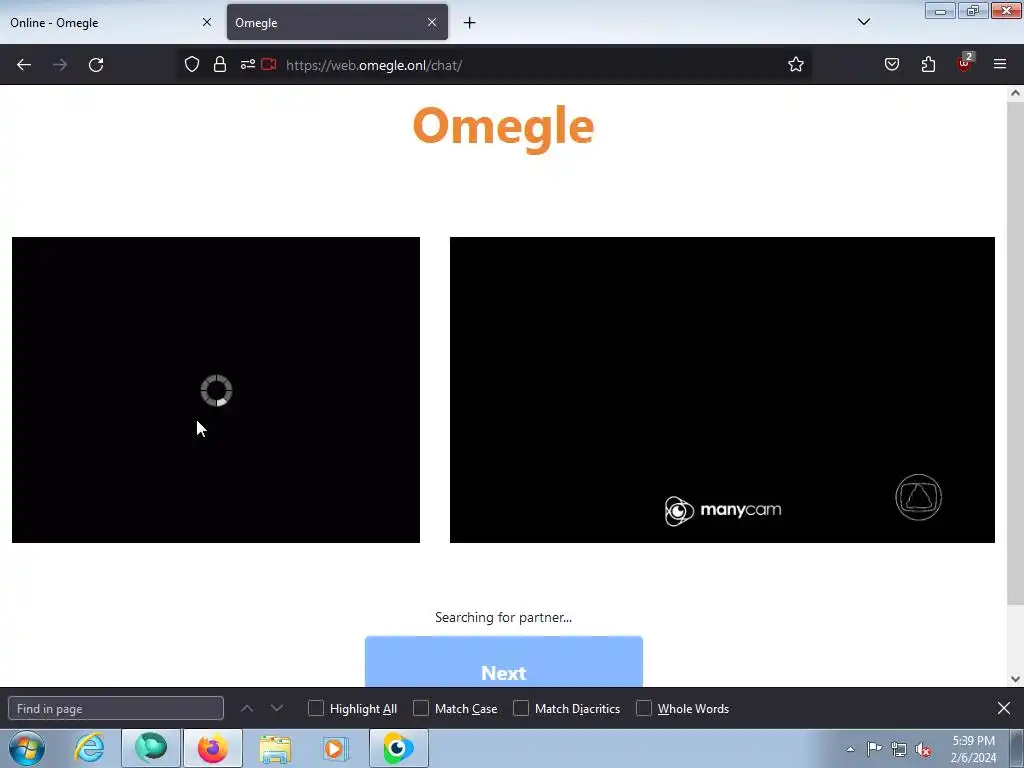Enable Match Case checkbox
Screen dimensions: 1024x768
click(421, 709)
